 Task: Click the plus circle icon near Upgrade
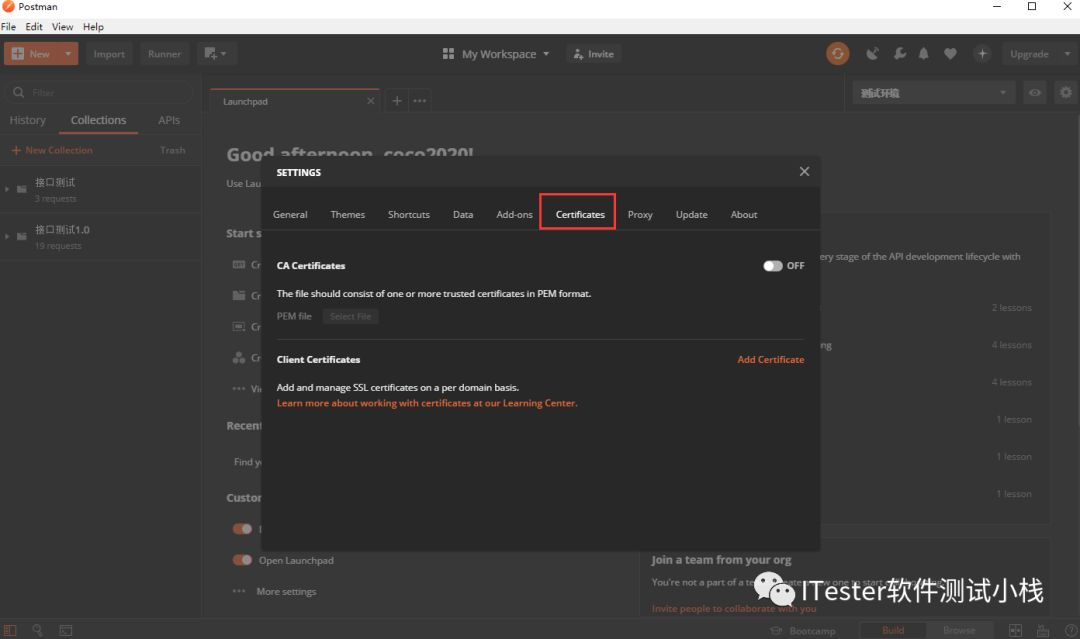click(x=982, y=54)
